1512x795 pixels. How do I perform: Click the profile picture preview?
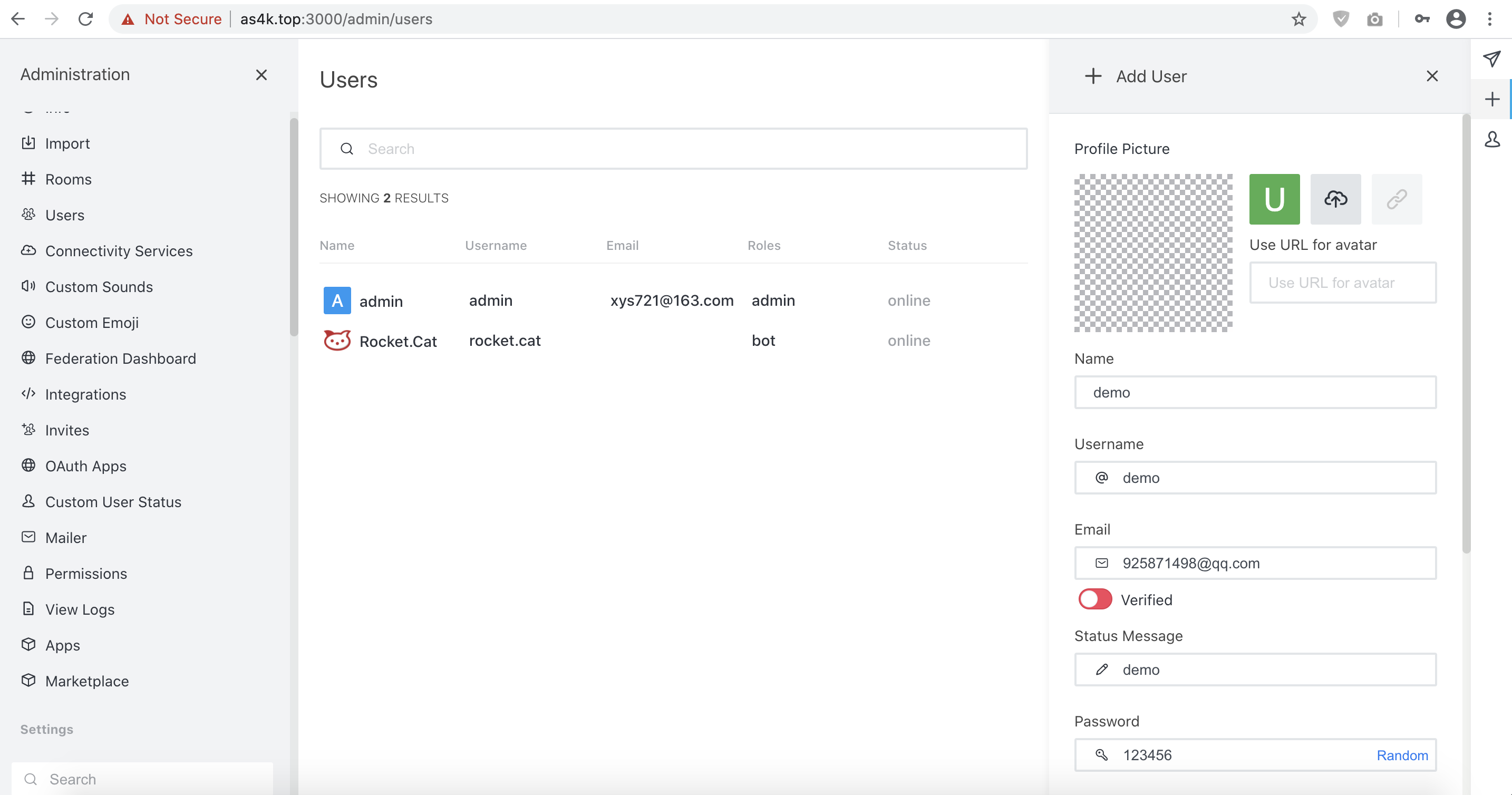tap(1153, 253)
